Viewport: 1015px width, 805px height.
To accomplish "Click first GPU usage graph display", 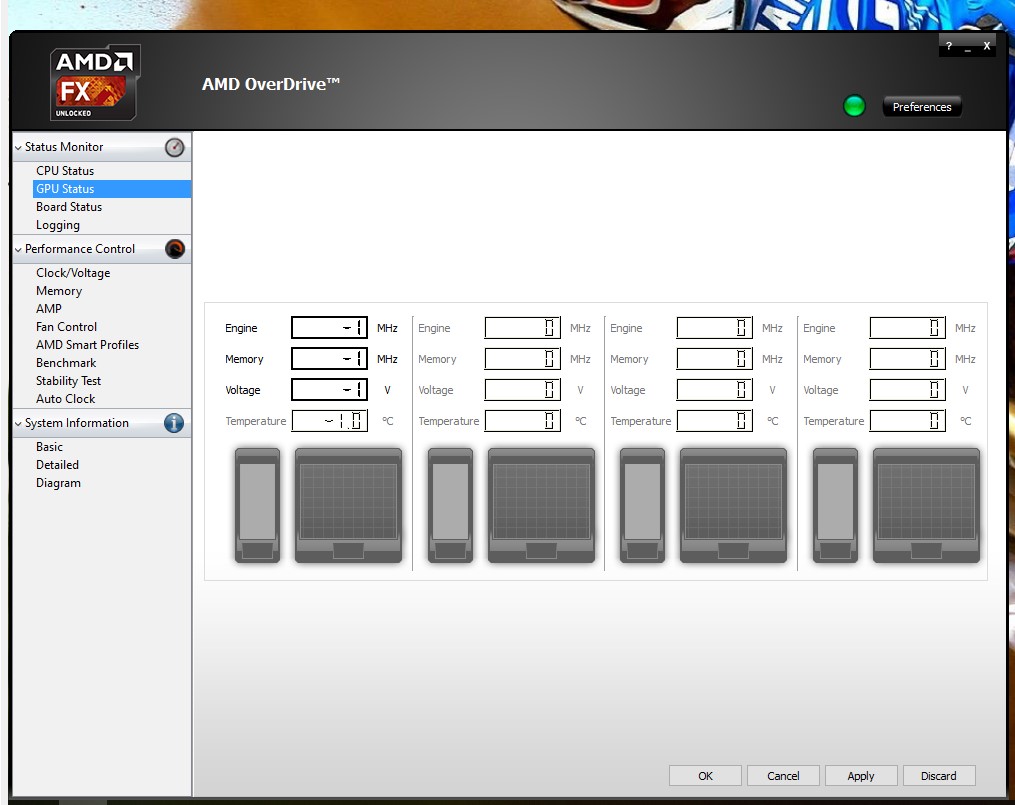I will (348, 505).
